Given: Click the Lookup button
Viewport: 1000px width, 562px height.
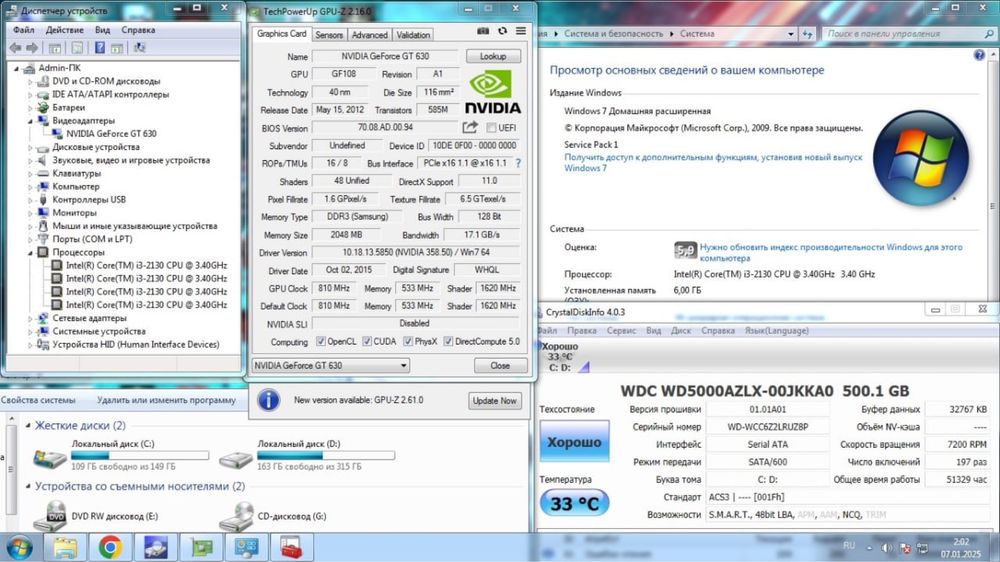Looking at the screenshot, I should coord(493,56).
